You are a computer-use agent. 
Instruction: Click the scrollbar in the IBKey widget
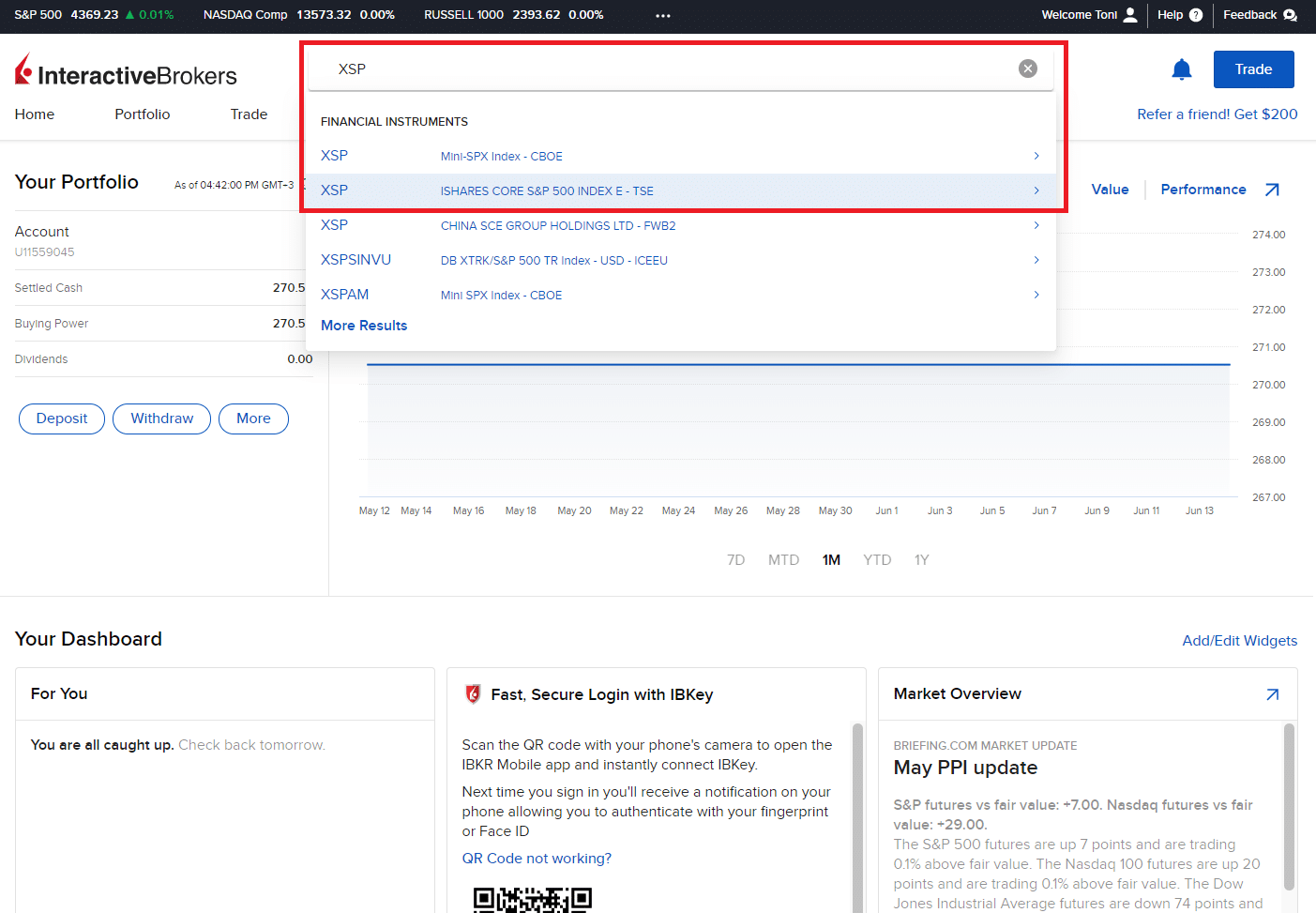[857, 816]
